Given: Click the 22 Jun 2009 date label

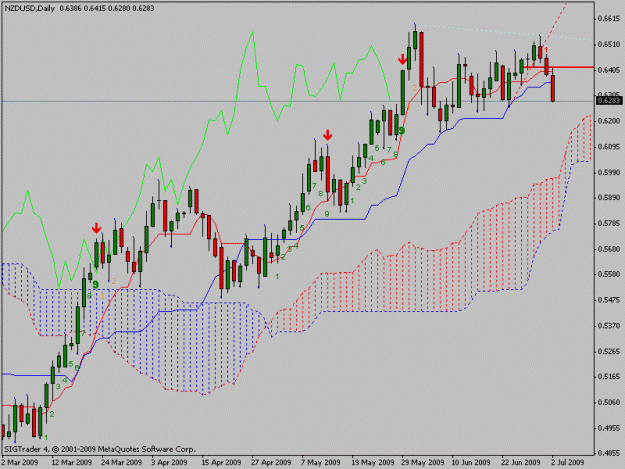Looking at the screenshot, I should click(x=521, y=462).
